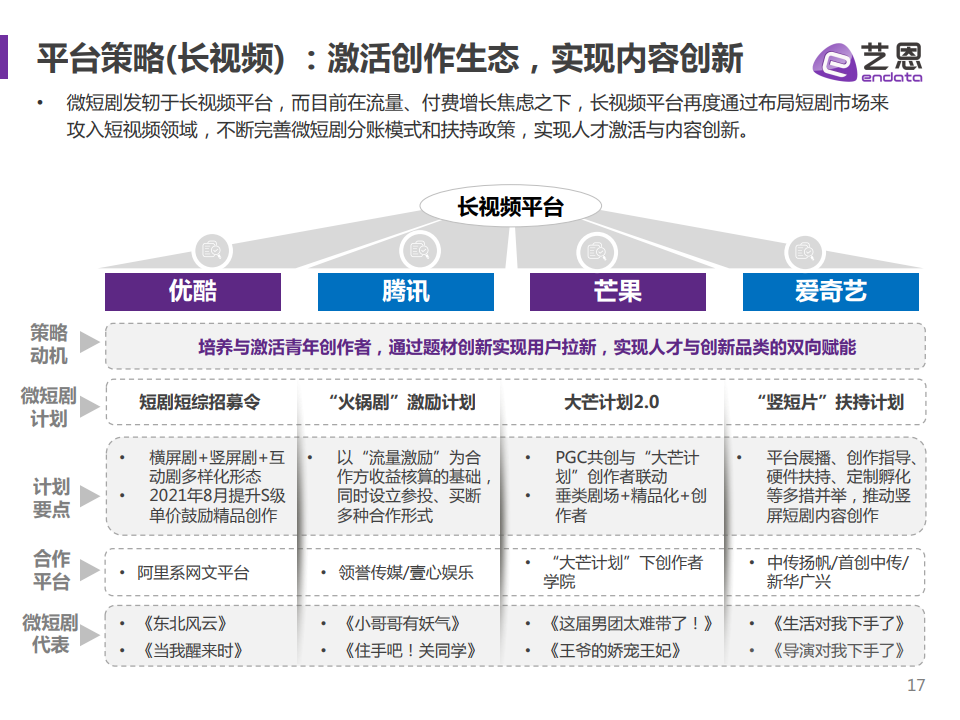Click the 短剧短综招募令 plan cell
Image resolution: width=960 pixels, height=720 pixels.
pos(200,402)
